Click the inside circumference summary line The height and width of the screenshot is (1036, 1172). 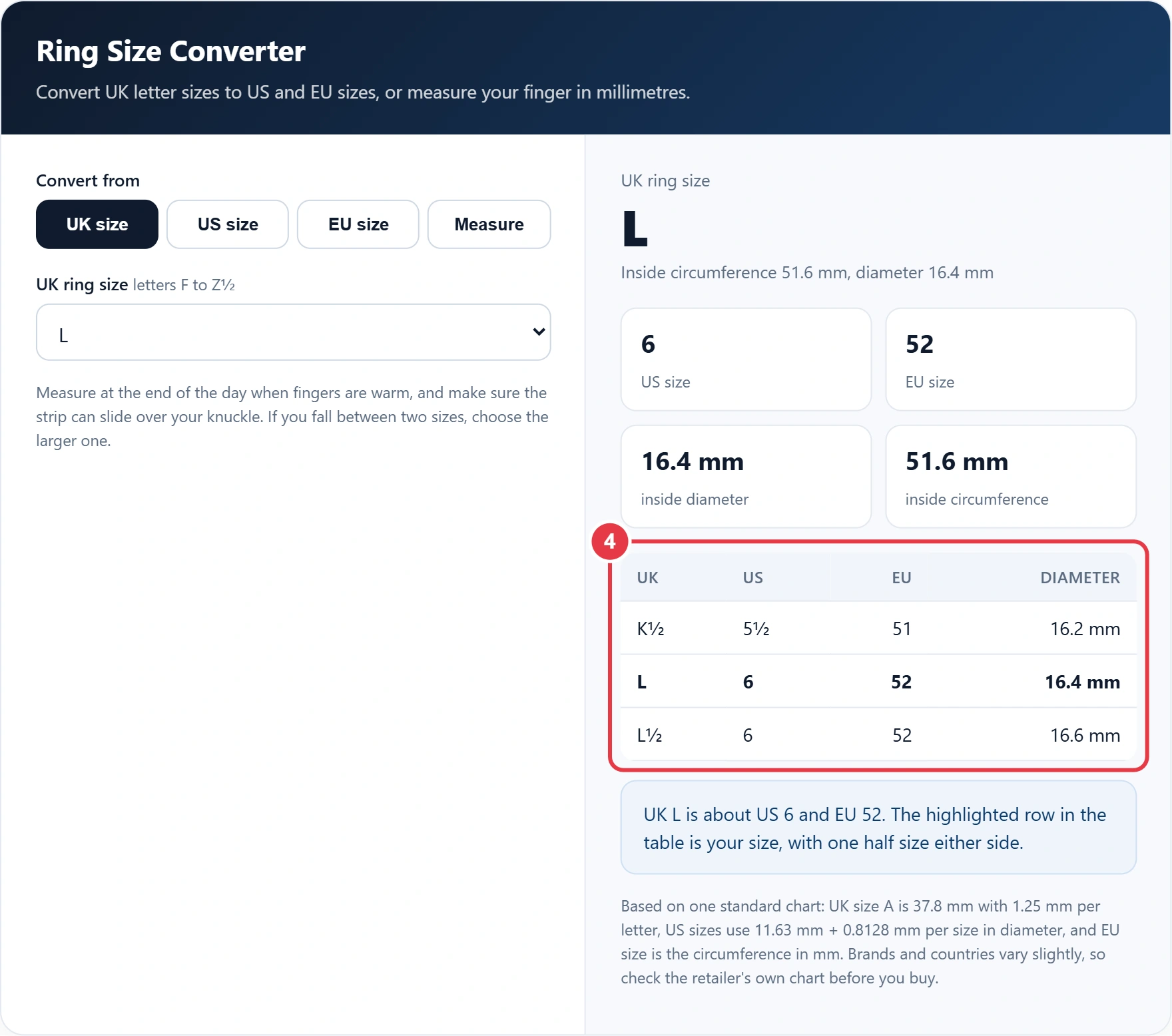[807, 272]
